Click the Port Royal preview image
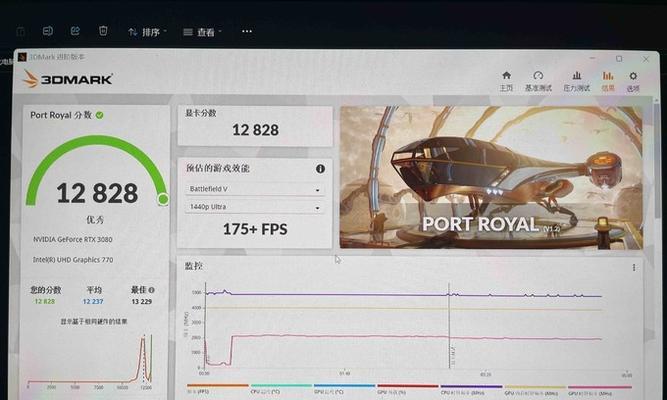 pos(491,177)
